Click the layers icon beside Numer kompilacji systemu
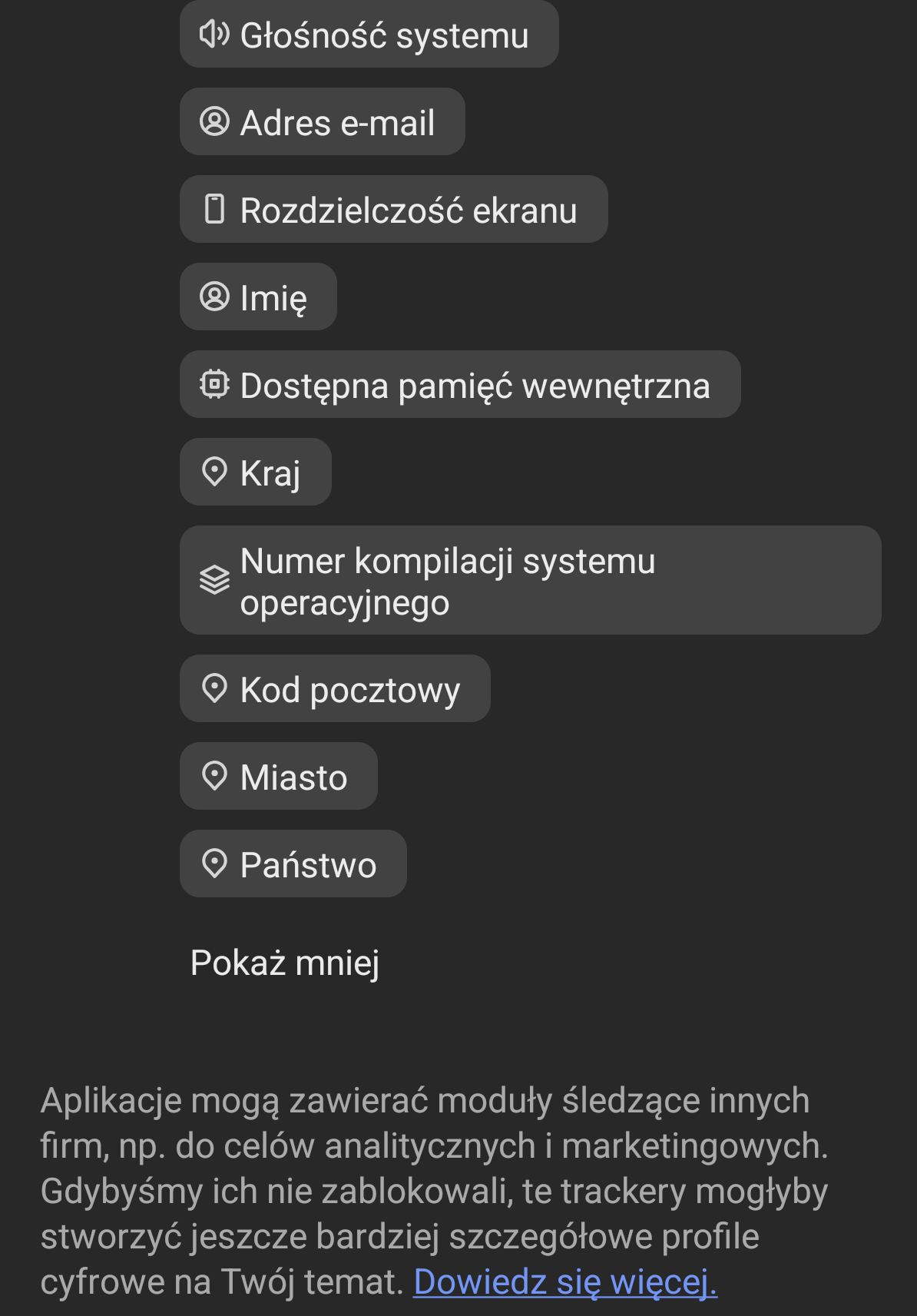The width and height of the screenshot is (917, 1316). [x=214, y=580]
